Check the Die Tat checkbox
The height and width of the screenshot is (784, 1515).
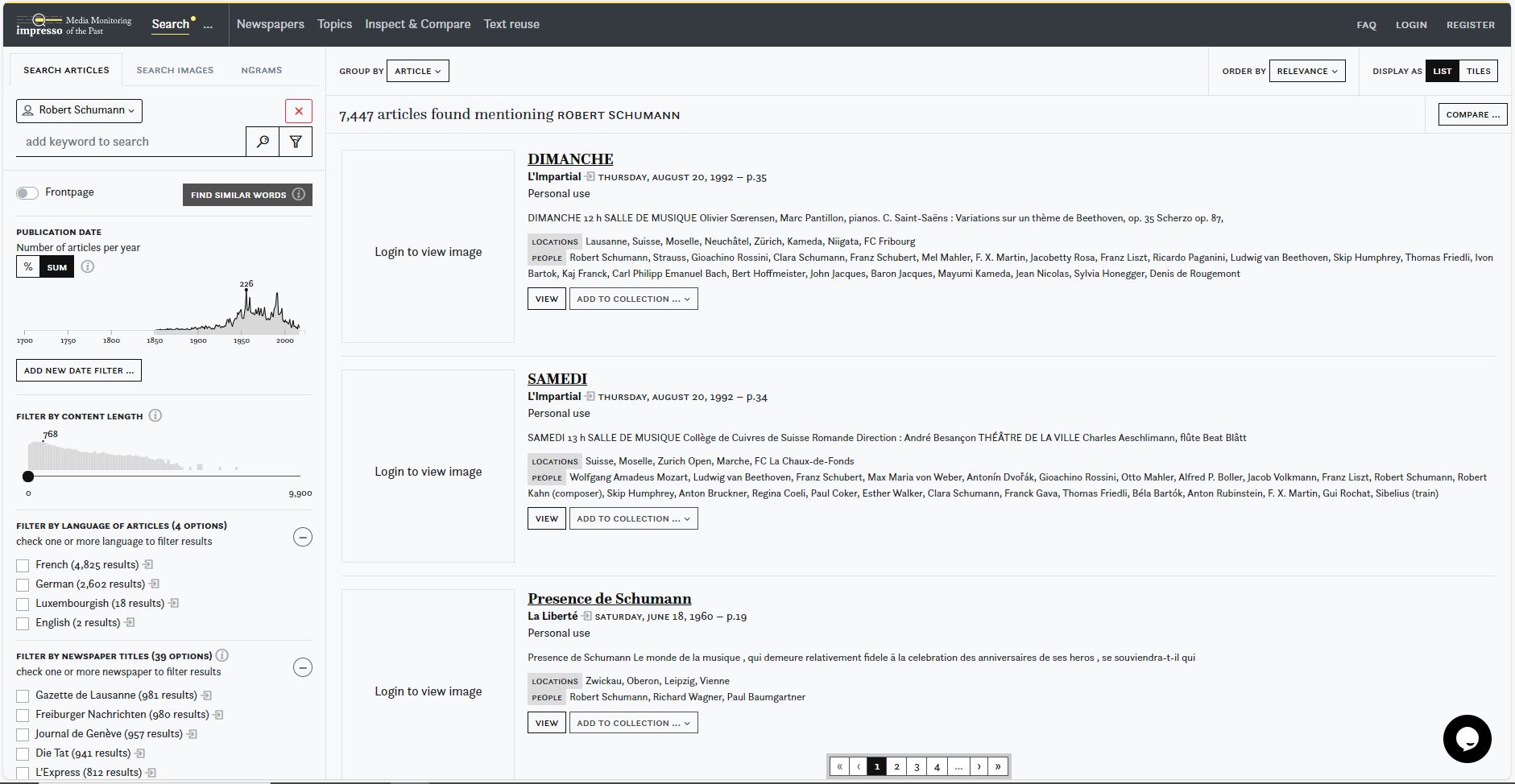[x=23, y=754]
